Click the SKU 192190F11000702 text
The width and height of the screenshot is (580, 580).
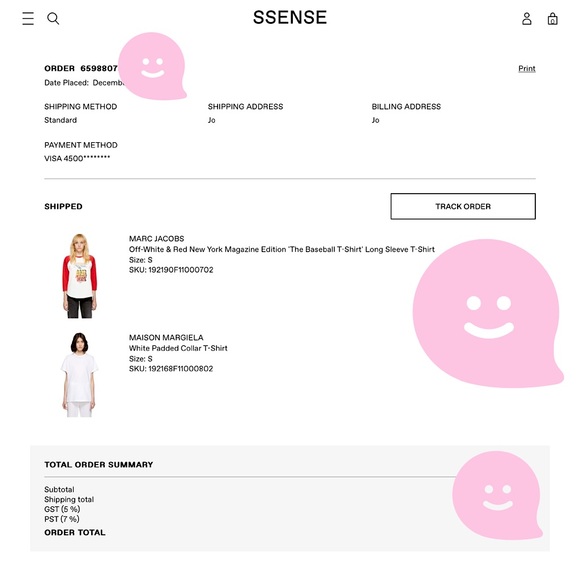171,270
